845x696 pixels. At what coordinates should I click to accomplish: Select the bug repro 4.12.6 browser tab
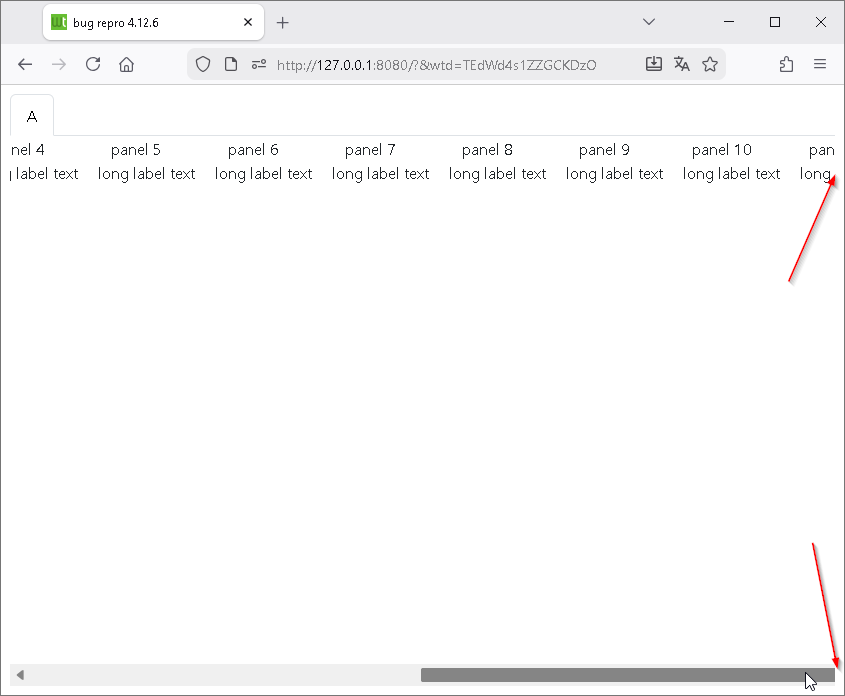(140, 22)
